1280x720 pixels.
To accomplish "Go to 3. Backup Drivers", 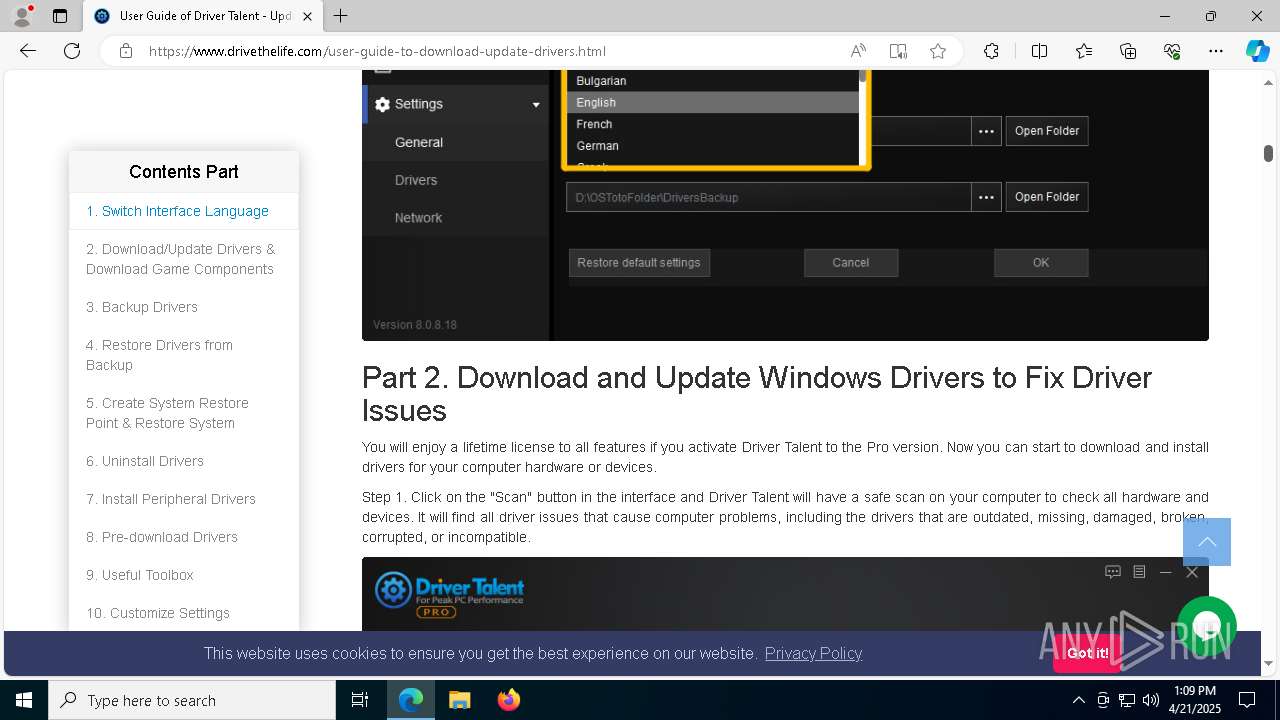I will [142, 307].
